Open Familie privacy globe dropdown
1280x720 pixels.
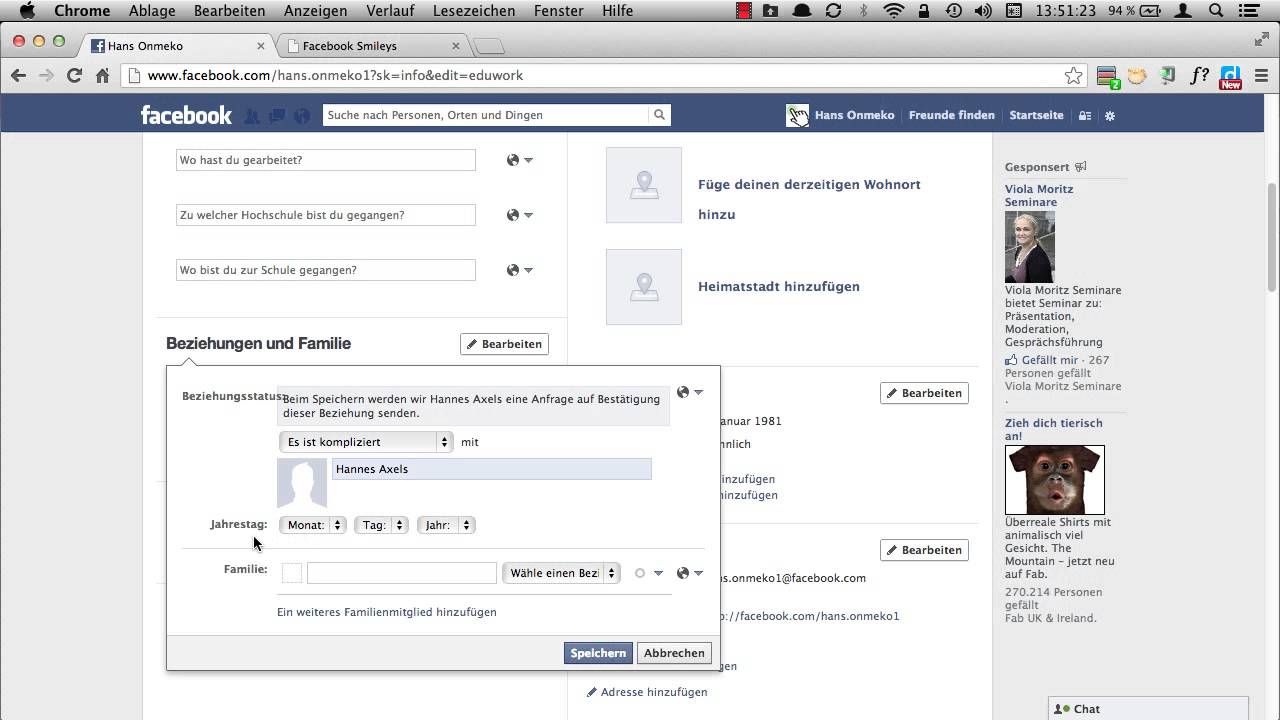click(690, 573)
